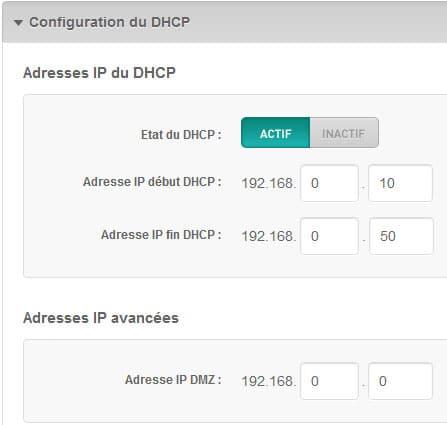Image resolution: width=447 pixels, height=425 pixels.
Task: Enable DHCP with the ACTIF switch
Action: [275, 133]
